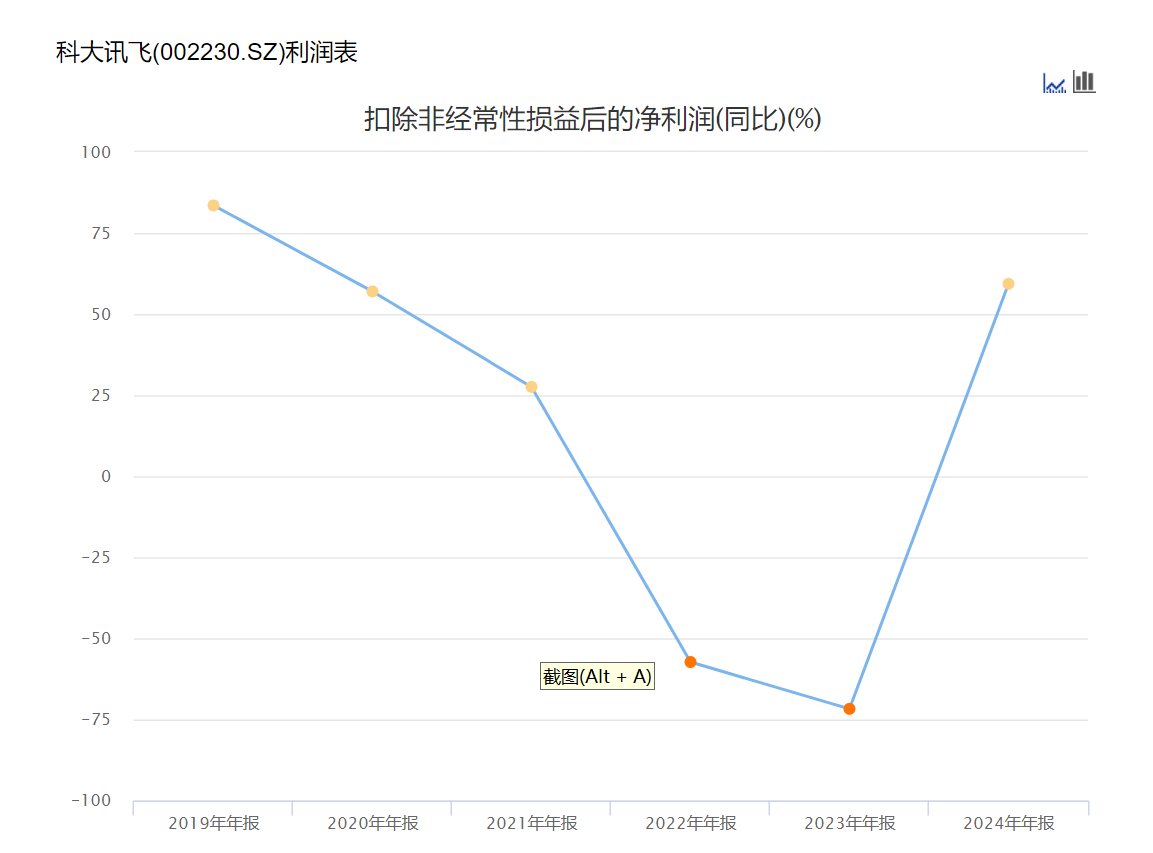The width and height of the screenshot is (1153, 853).
Task: Select the 2020年年报 data point
Action: [373, 292]
